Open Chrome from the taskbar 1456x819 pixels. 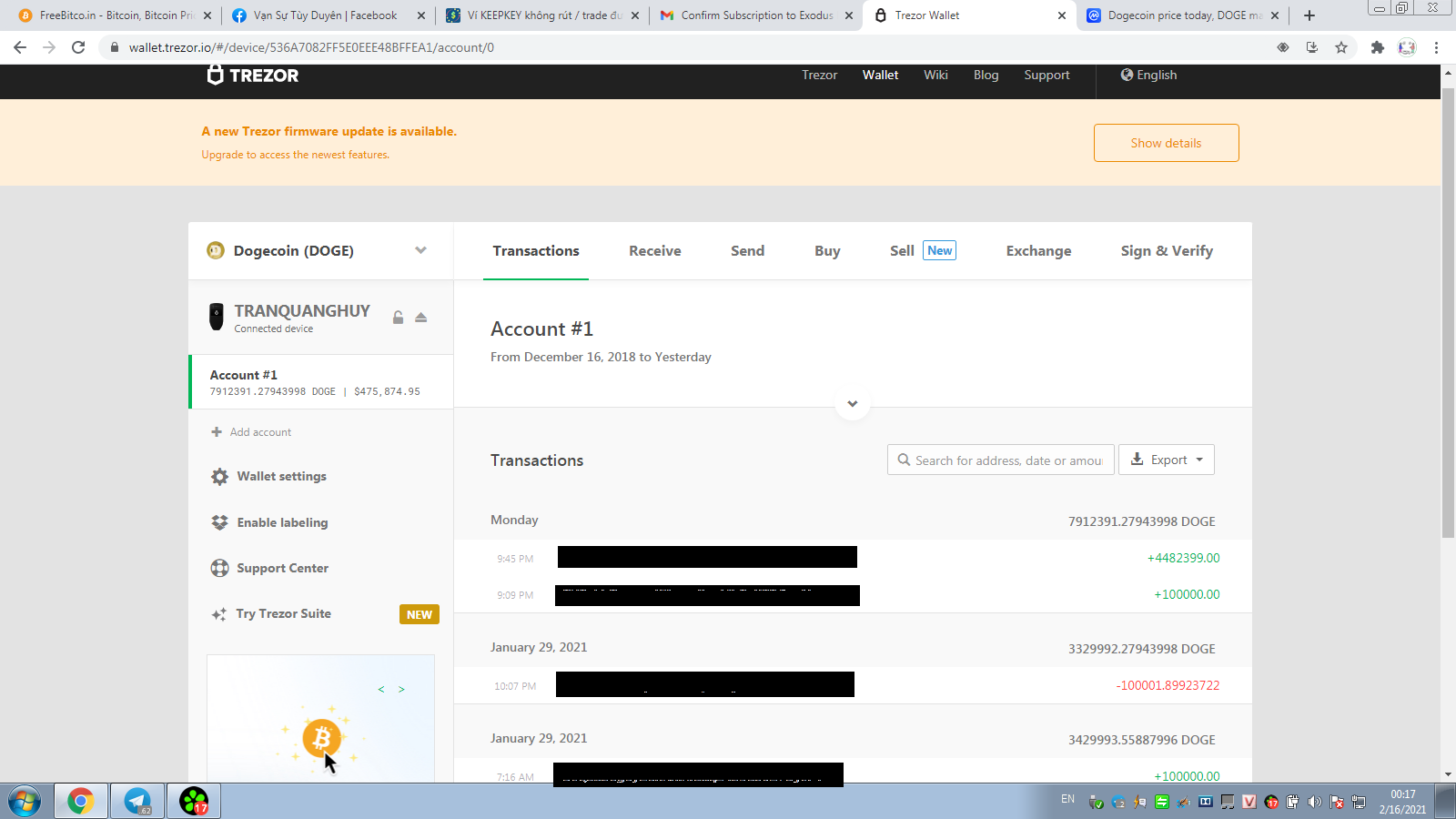point(80,802)
